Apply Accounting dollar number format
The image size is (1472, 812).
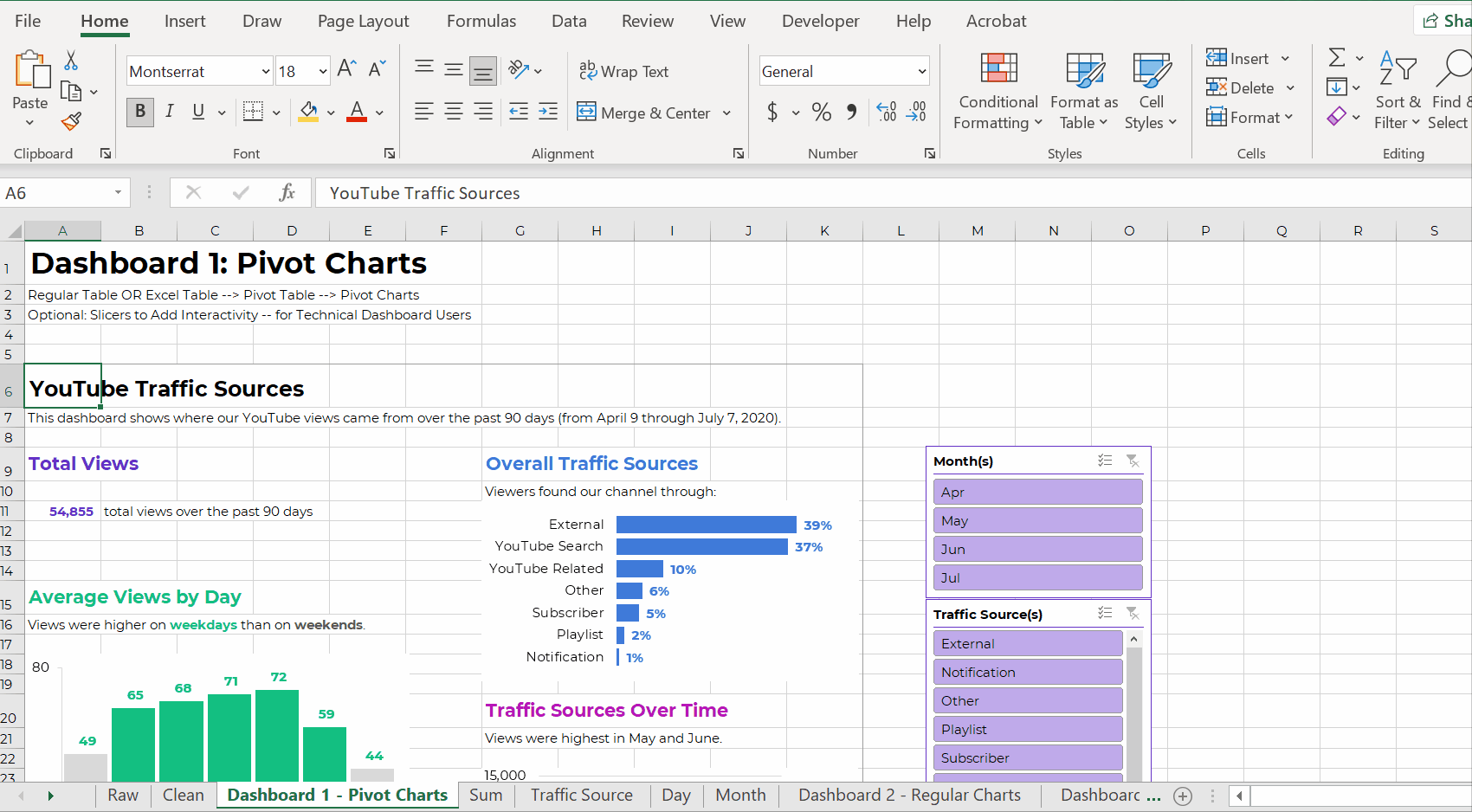pos(772,112)
